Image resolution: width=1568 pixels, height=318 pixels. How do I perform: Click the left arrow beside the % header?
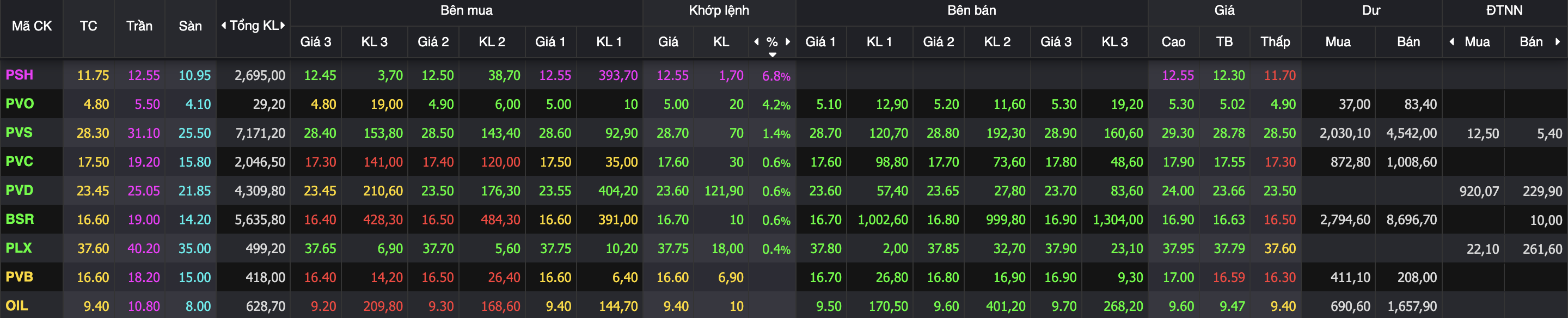click(x=757, y=41)
